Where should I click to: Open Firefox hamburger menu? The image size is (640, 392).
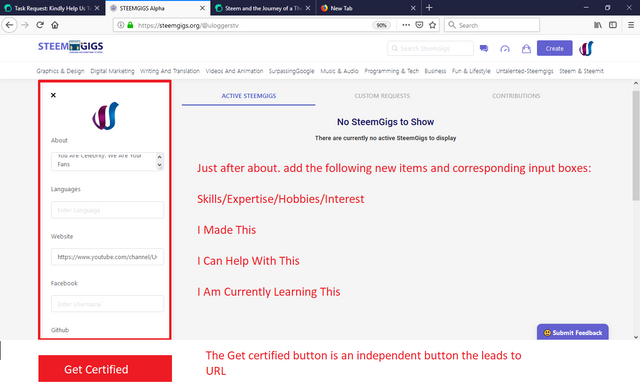[631, 25]
